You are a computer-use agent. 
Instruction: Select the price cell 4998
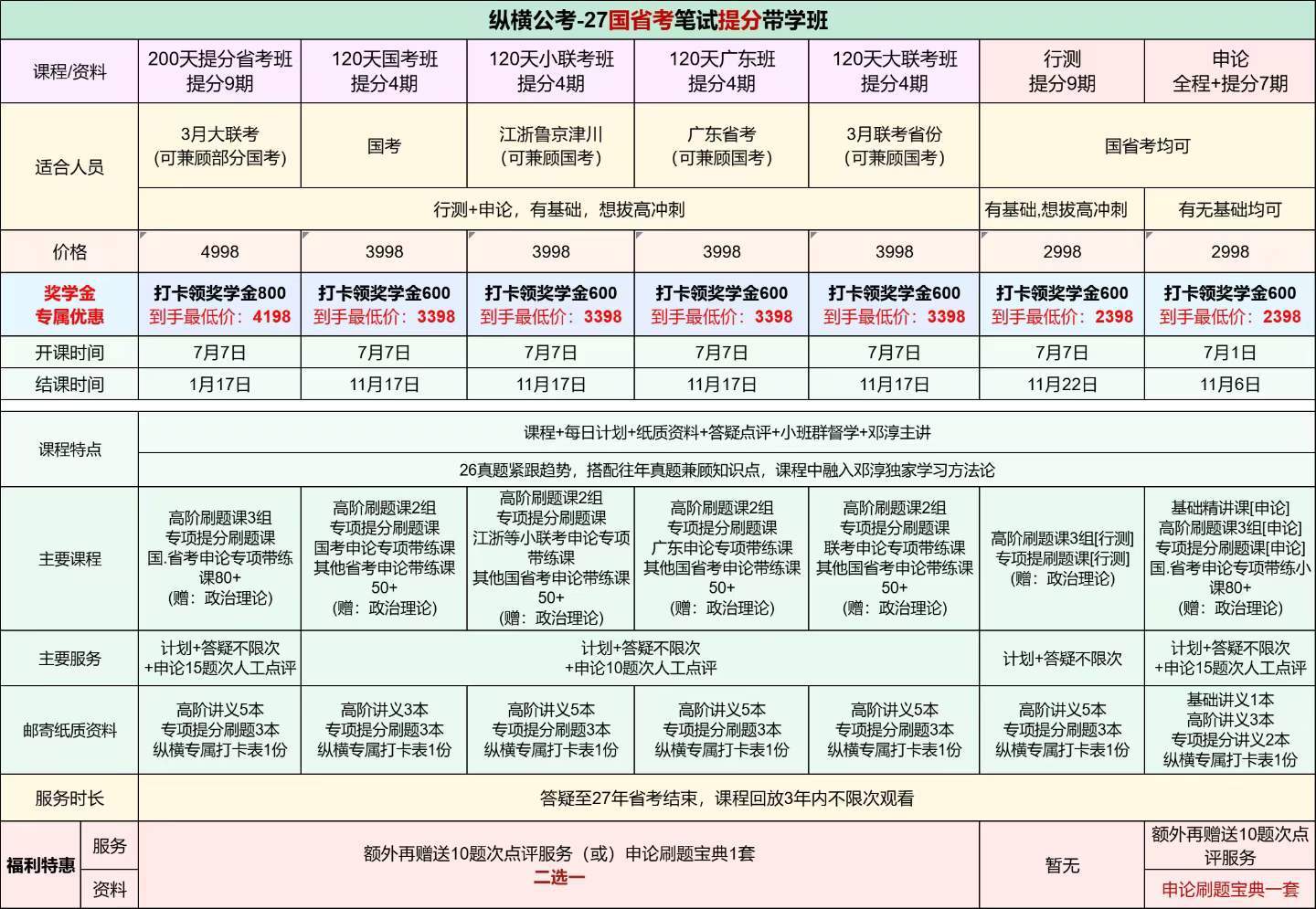point(219,251)
